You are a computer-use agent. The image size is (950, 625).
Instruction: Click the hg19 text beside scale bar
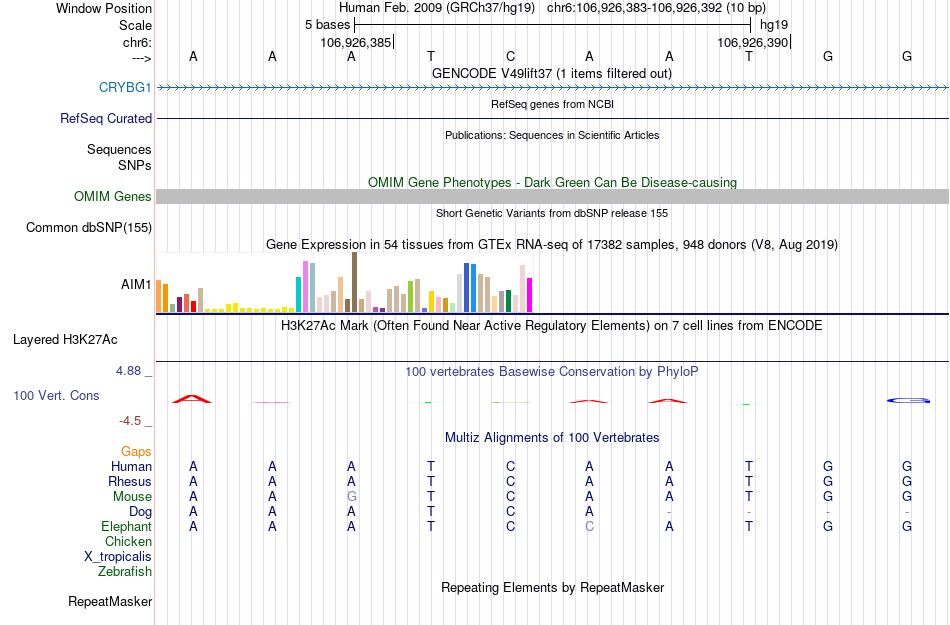pyautogui.click(x=774, y=25)
